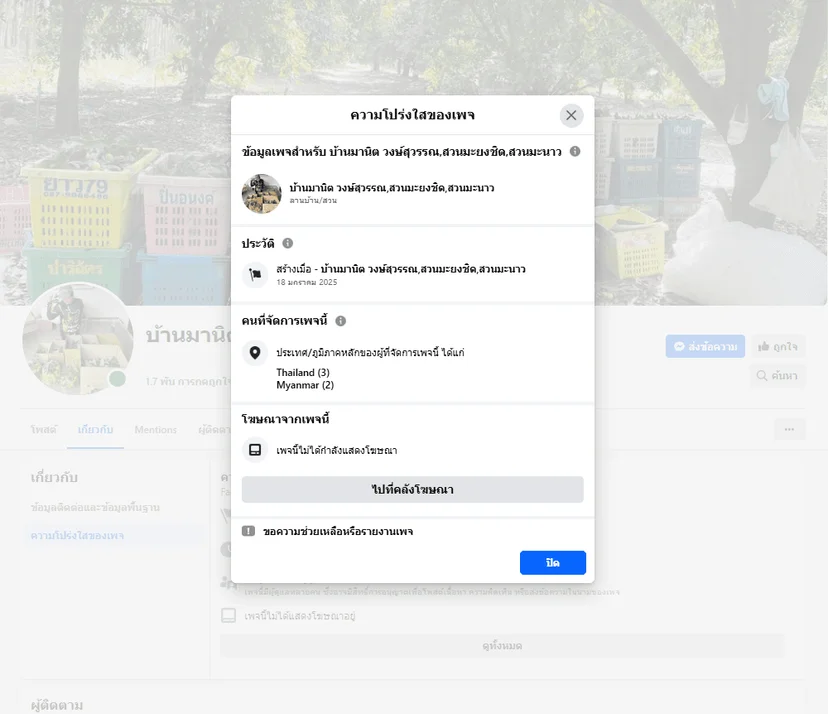The image size is (828, 714).
Task: Click the flag icon under ประวัติ
Action: [255, 275]
